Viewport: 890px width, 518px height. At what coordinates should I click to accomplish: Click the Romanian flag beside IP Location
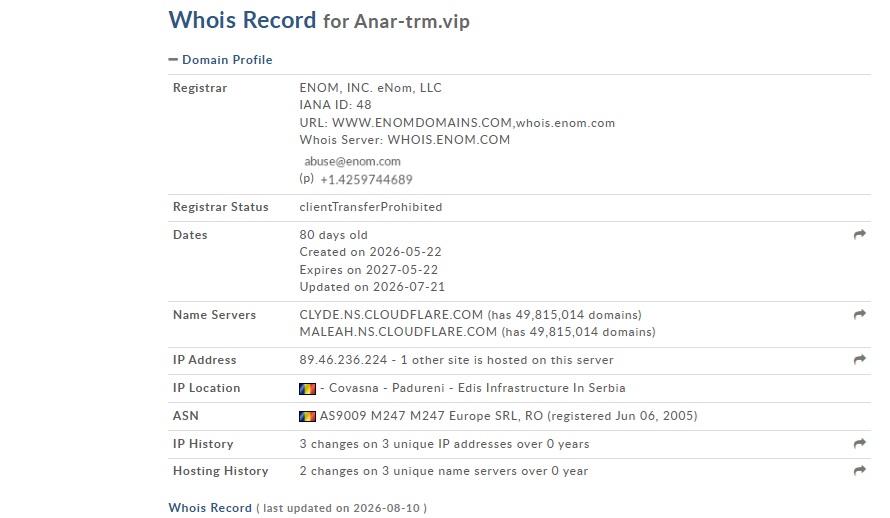(307, 389)
